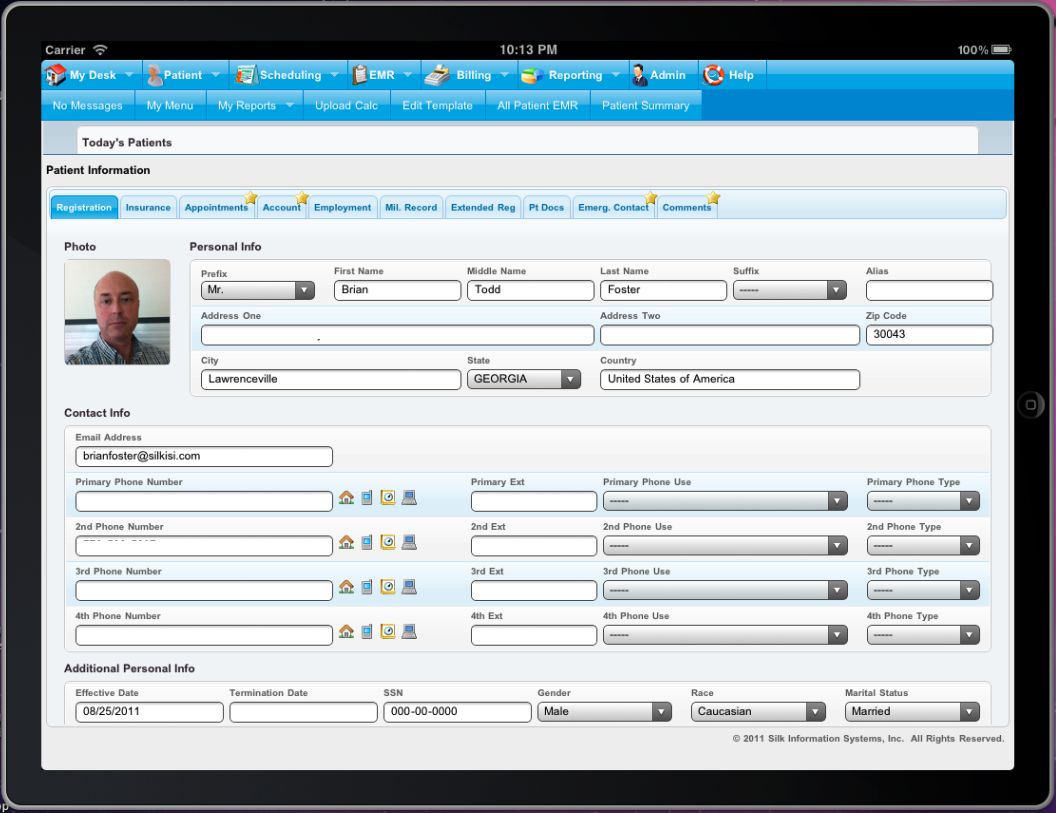The width and height of the screenshot is (1056, 813).
Task: Click the Zip Code field 30043
Action: (929, 335)
